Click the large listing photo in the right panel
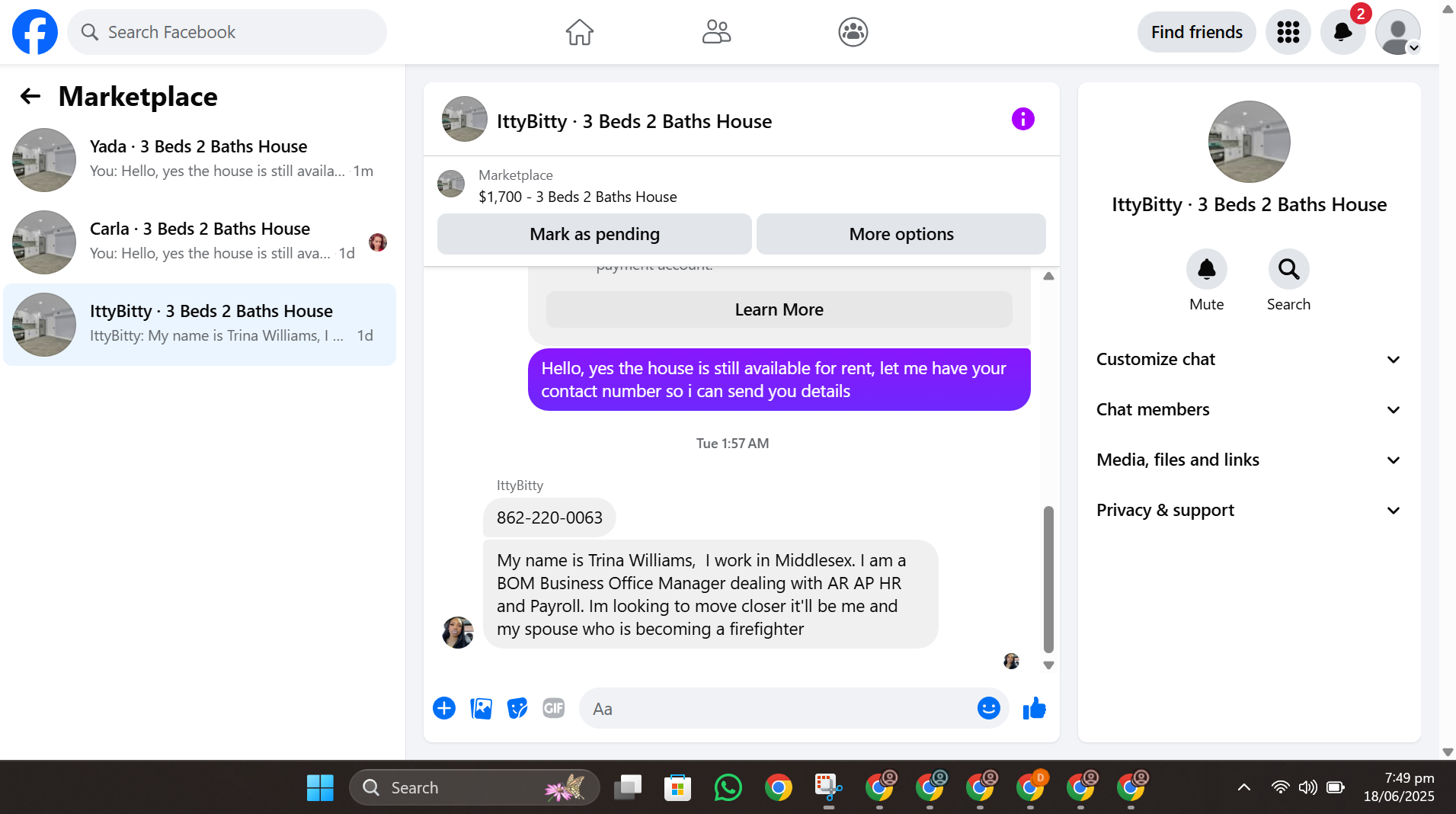Image resolution: width=1456 pixels, height=814 pixels. click(1250, 142)
